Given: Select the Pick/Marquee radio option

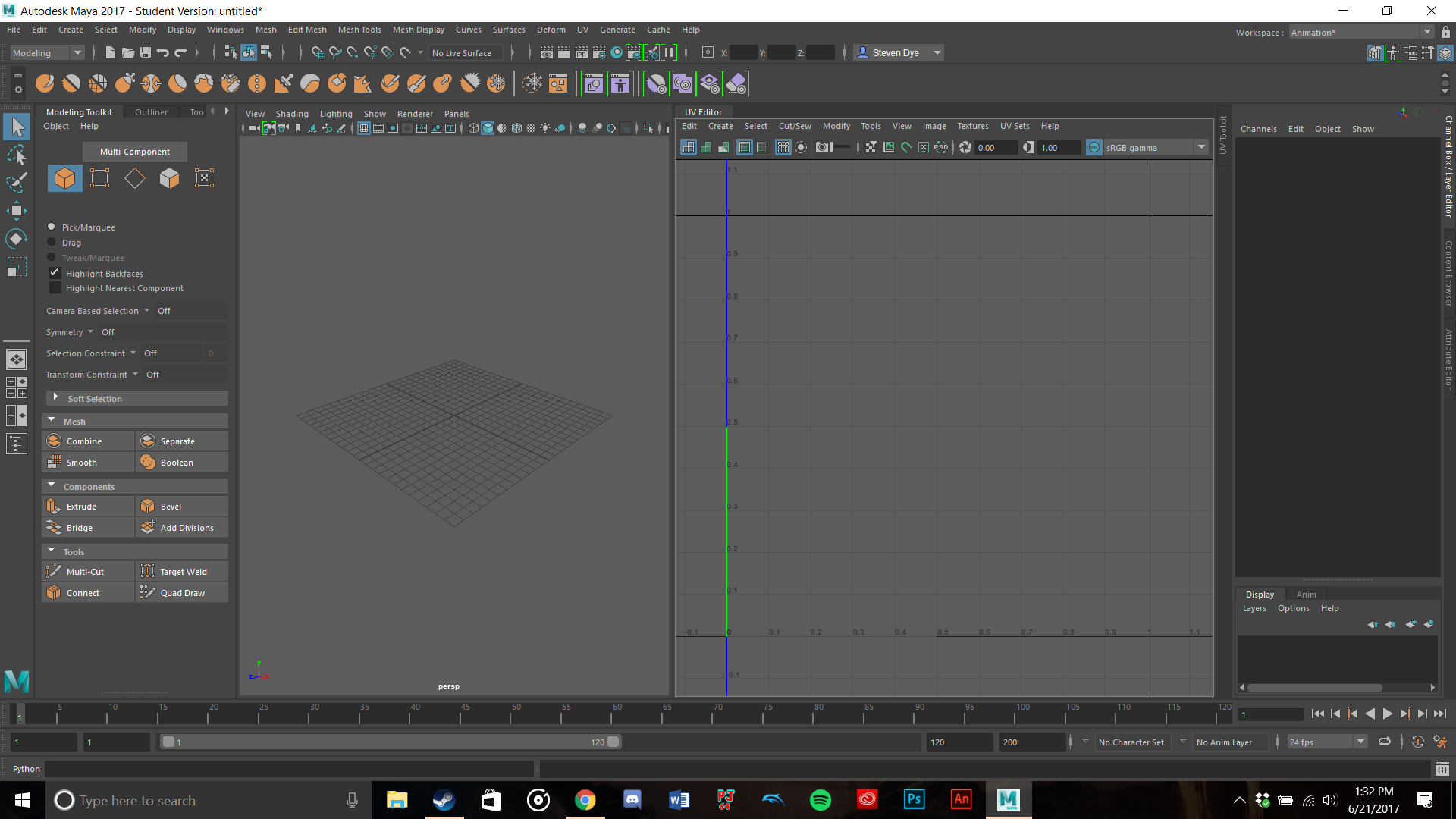Looking at the screenshot, I should click(x=52, y=227).
